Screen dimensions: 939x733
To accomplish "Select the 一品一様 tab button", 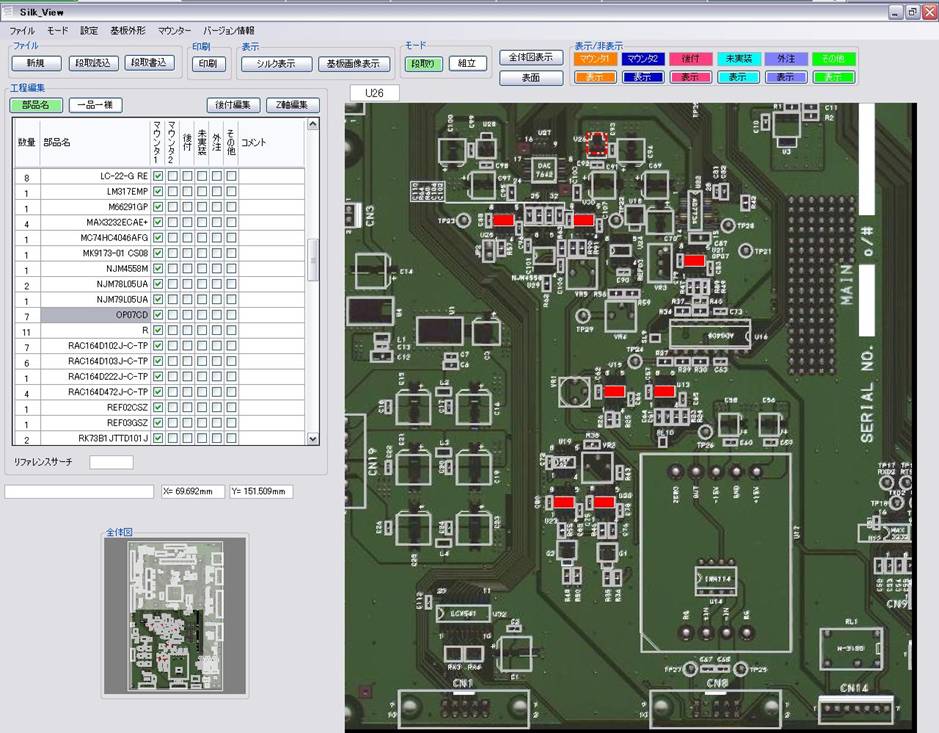I will click(x=95, y=105).
